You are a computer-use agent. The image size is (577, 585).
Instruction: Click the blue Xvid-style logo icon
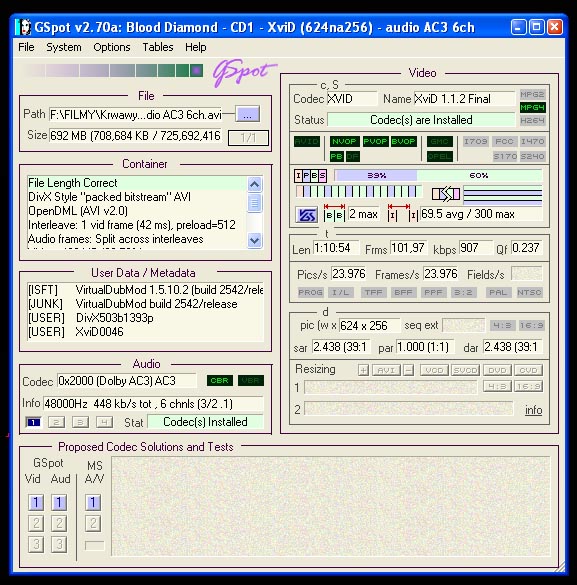(x=306, y=215)
